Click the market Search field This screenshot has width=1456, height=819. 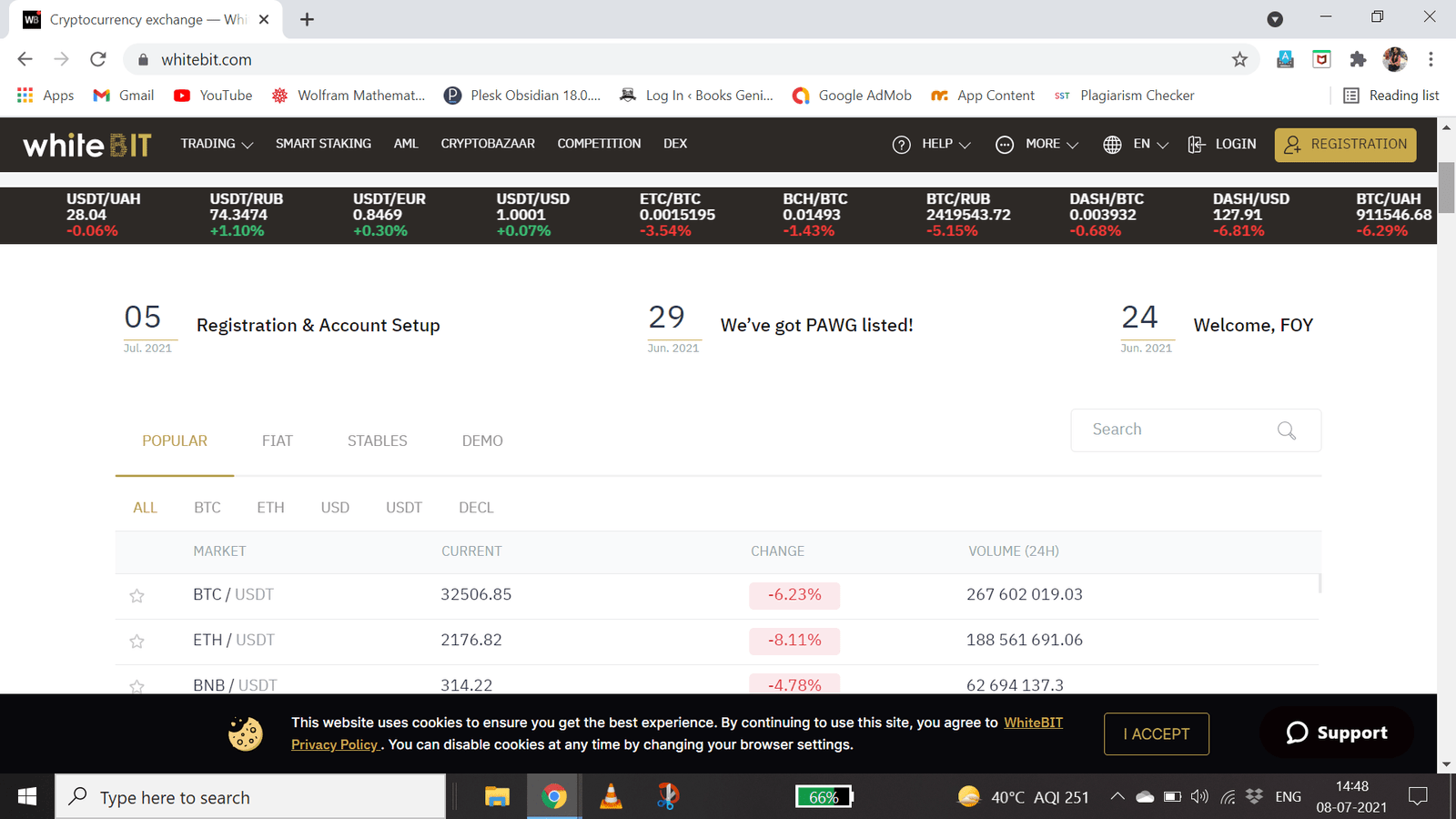[x=1196, y=430]
